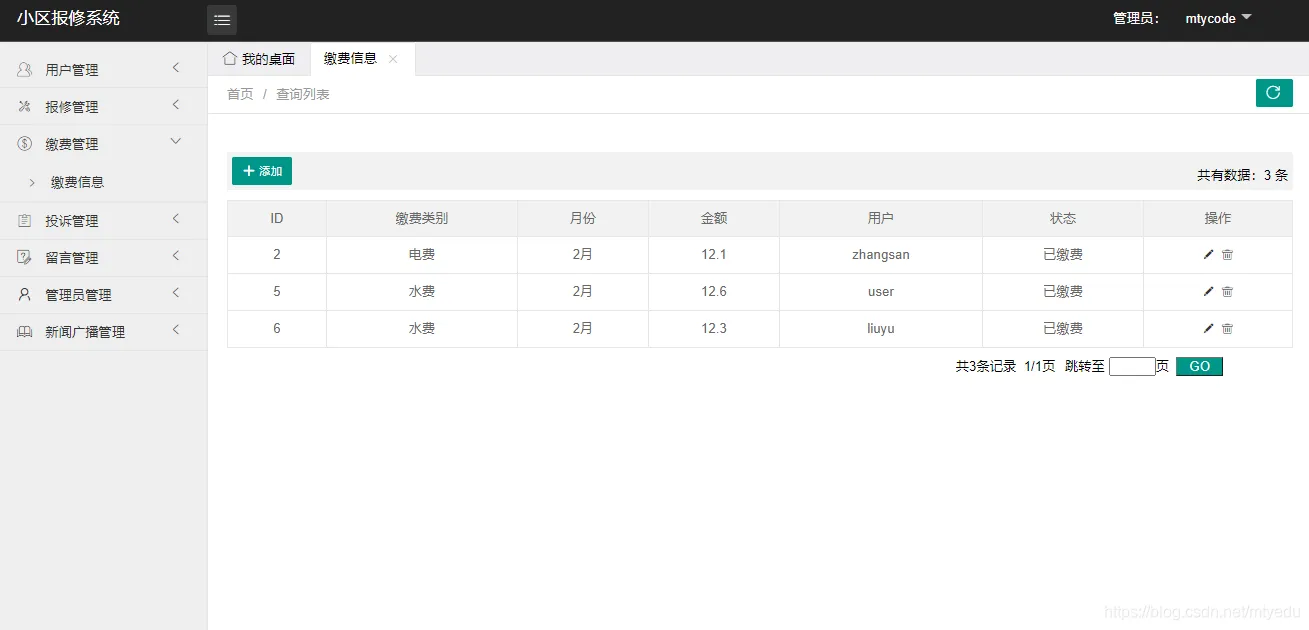Open the 缴费信息 submenu item
The width and height of the screenshot is (1309, 630).
(78, 183)
